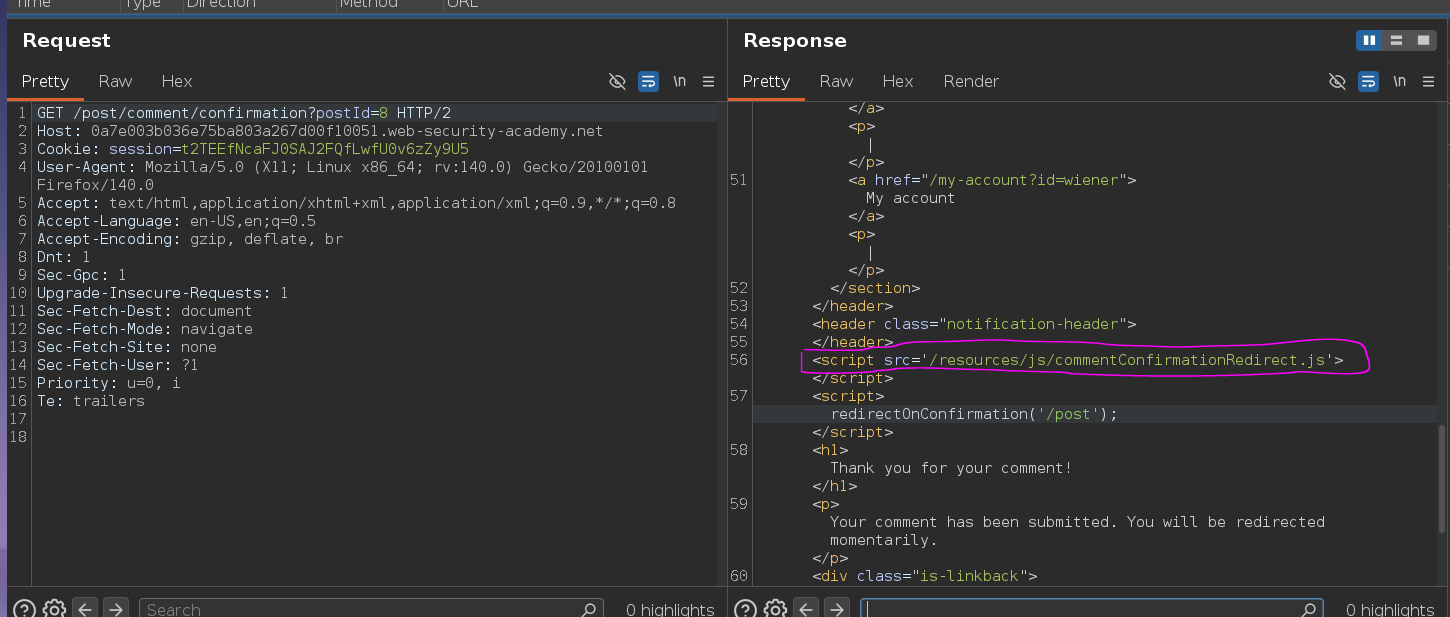Open Response search help icon
Image resolution: width=1450 pixels, height=617 pixels.
744,609
